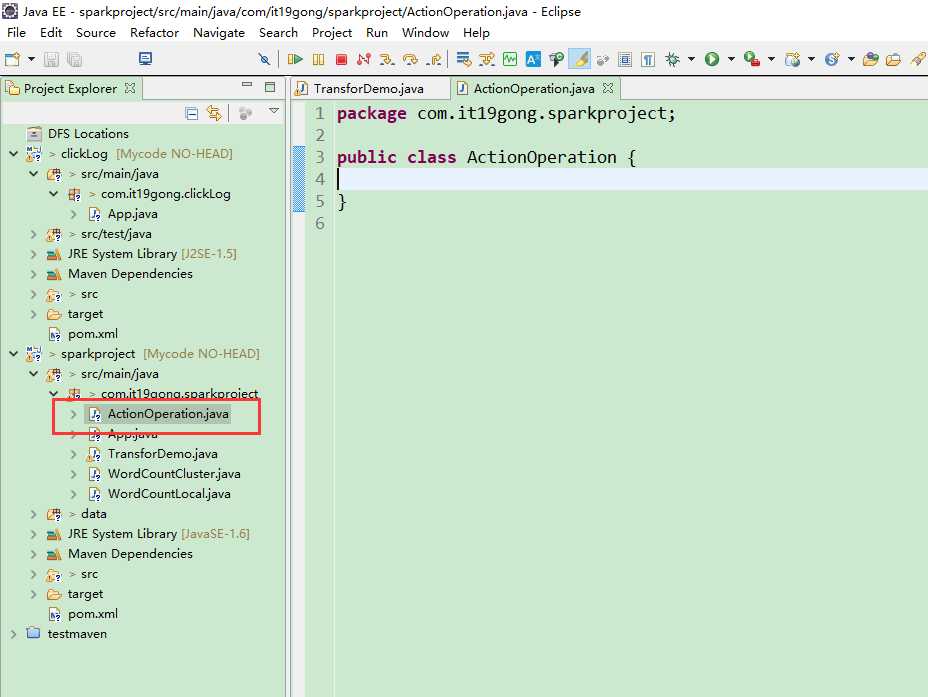Select sparkproject's pom.xml file
The width and height of the screenshot is (928, 697).
[93, 614]
